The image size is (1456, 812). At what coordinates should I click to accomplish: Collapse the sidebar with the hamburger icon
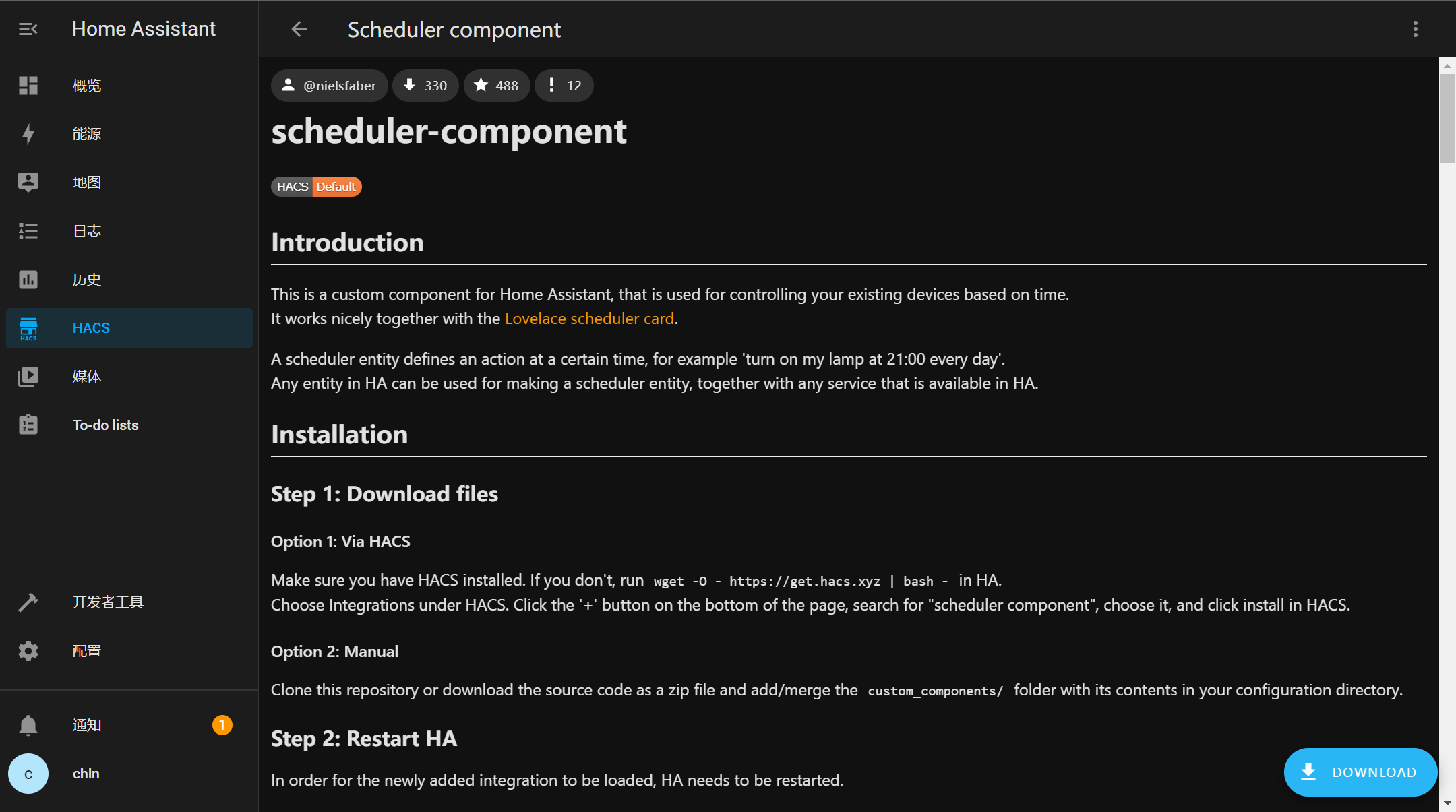[28, 29]
